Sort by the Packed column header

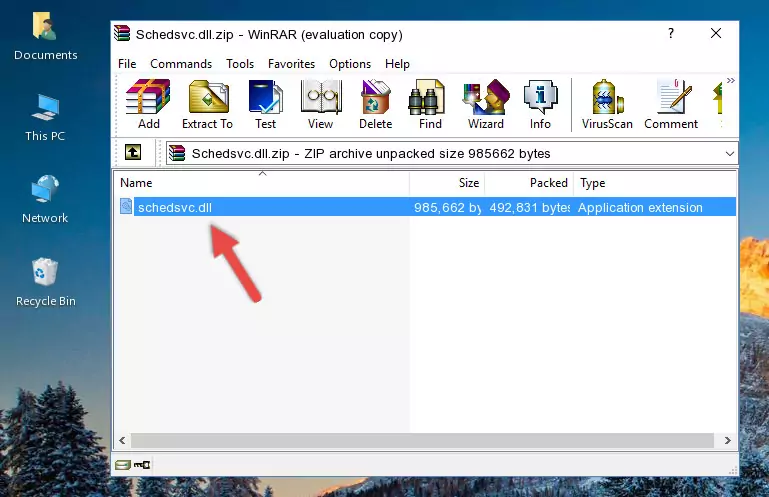(x=529, y=183)
